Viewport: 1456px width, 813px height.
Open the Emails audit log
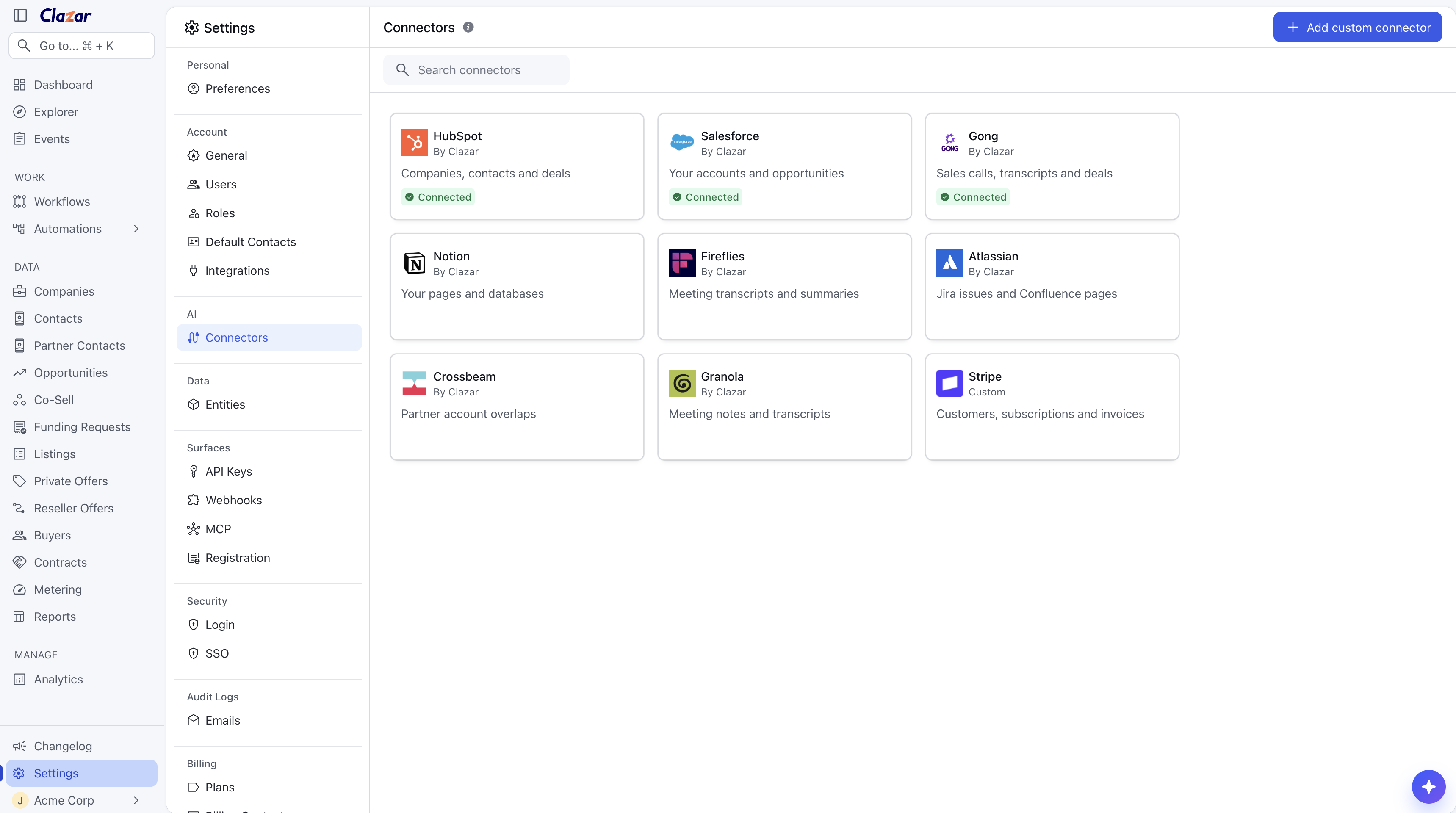[269, 720]
